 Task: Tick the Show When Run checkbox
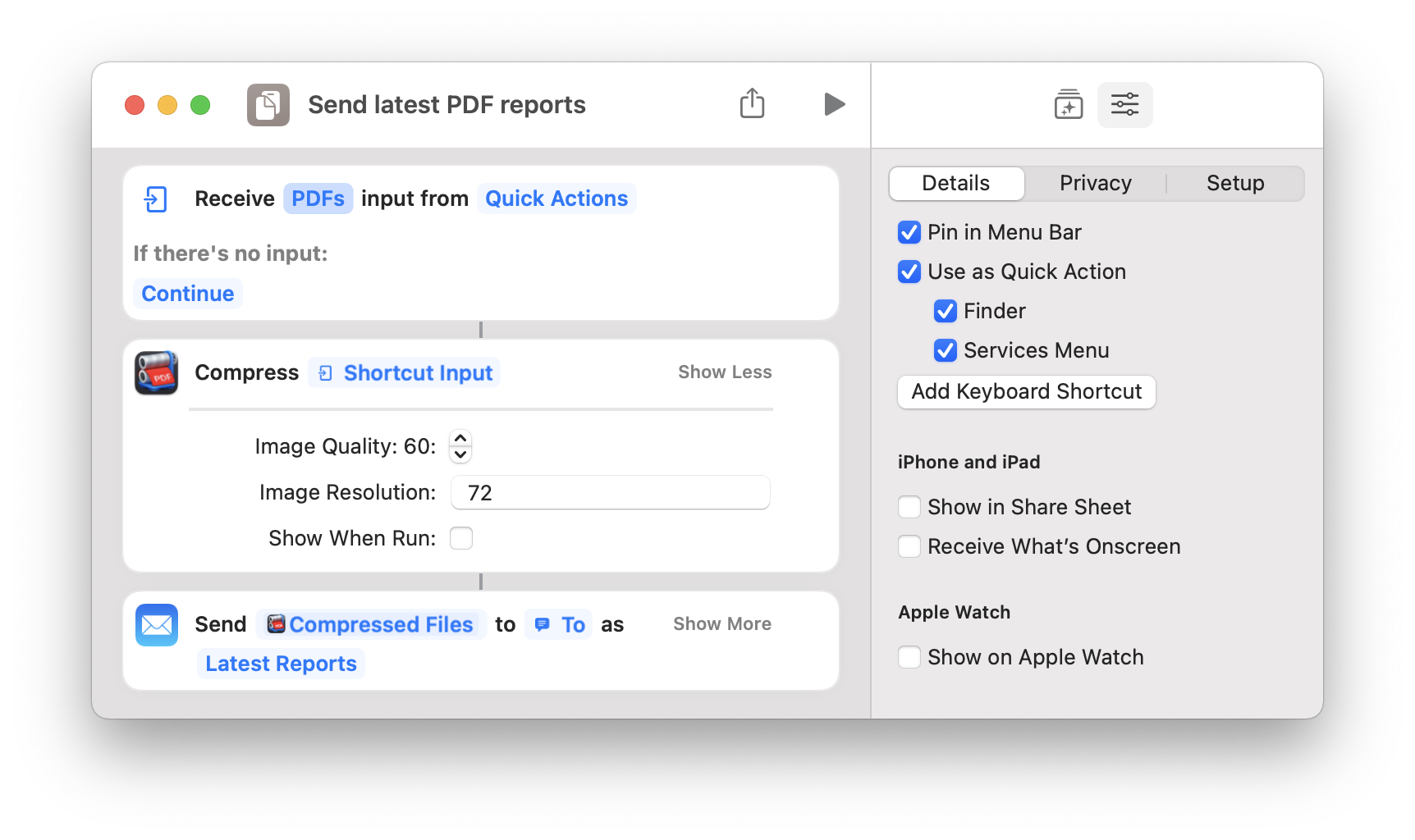tap(461, 539)
